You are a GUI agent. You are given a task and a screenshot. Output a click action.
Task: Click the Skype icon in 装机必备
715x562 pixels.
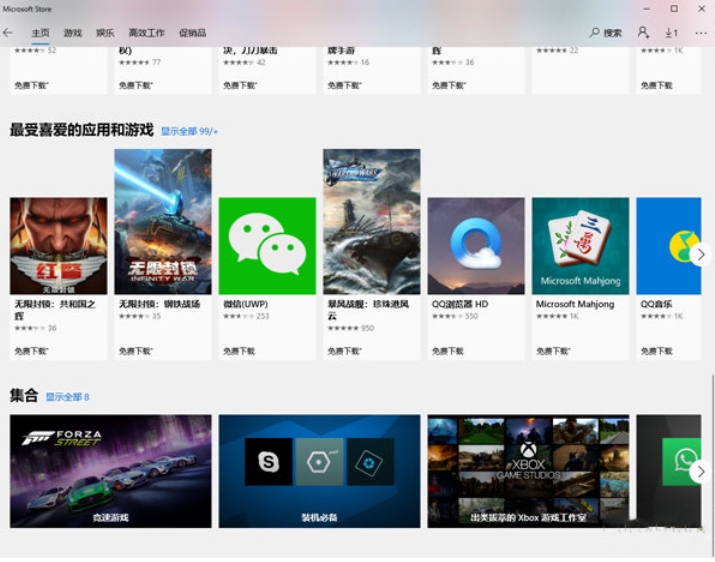point(269,462)
